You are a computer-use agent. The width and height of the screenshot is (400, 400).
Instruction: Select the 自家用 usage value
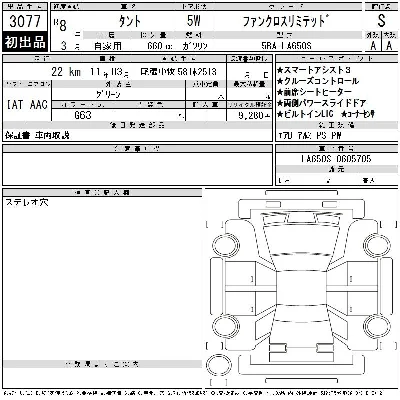[108, 46]
